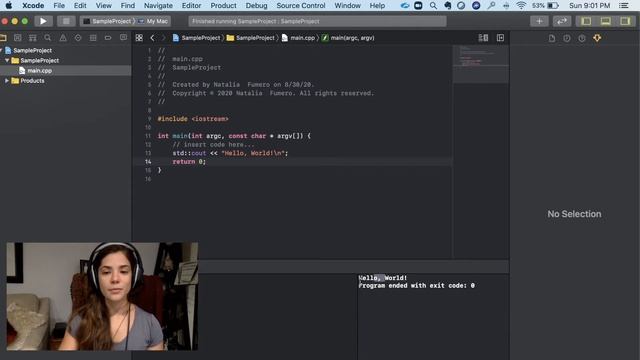Image resolution: width=640 pixels, height=360 pixels.
Task: Open the Help menu
Action: tap(377, 6)
